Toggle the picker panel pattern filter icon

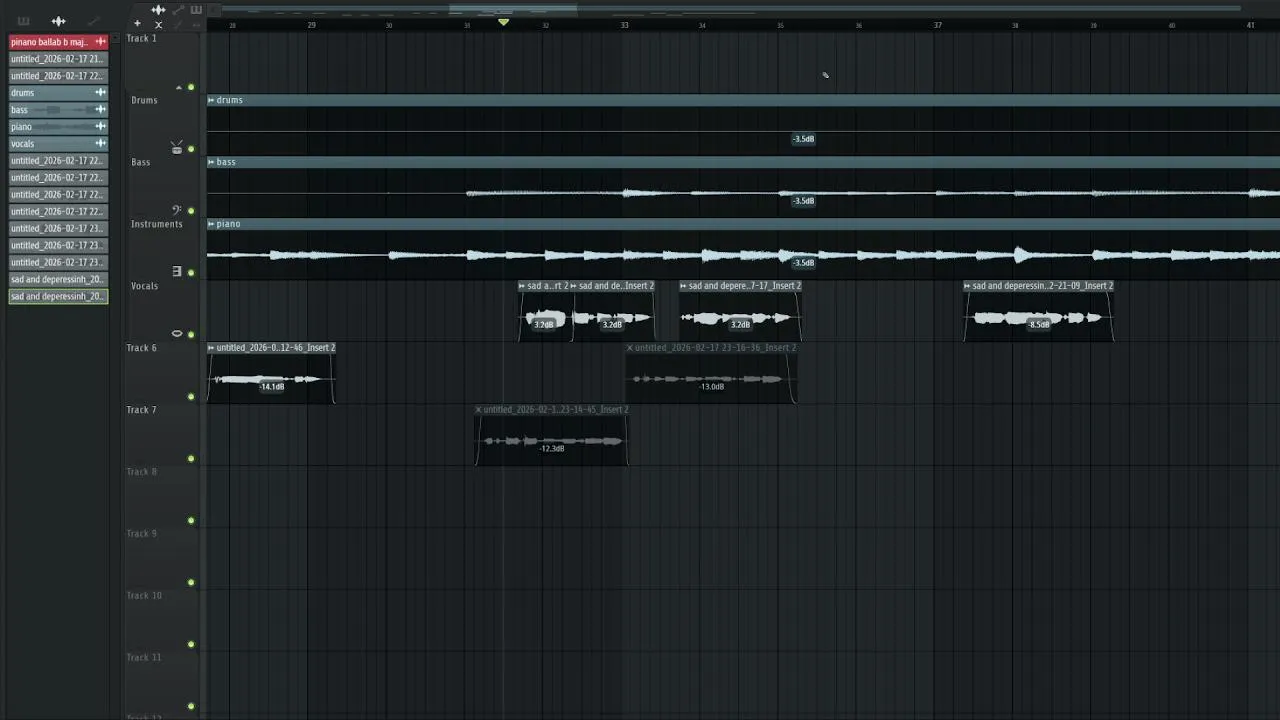pyautogui.click(x=23, y=21)
